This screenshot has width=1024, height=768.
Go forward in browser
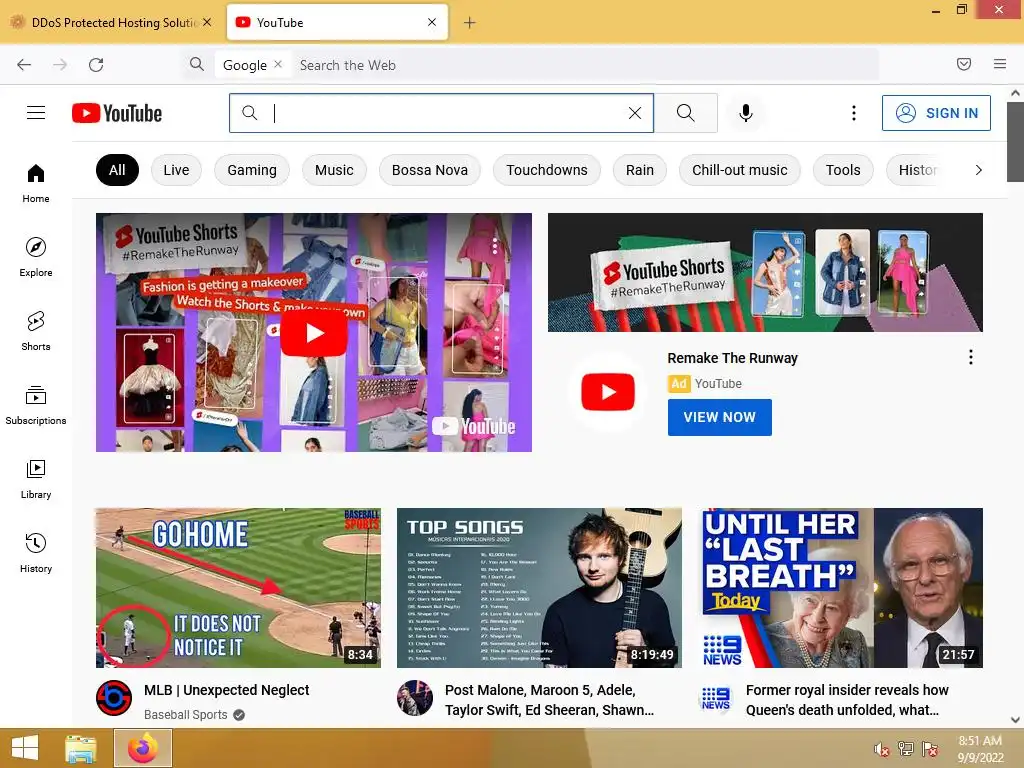click(60, 65)
